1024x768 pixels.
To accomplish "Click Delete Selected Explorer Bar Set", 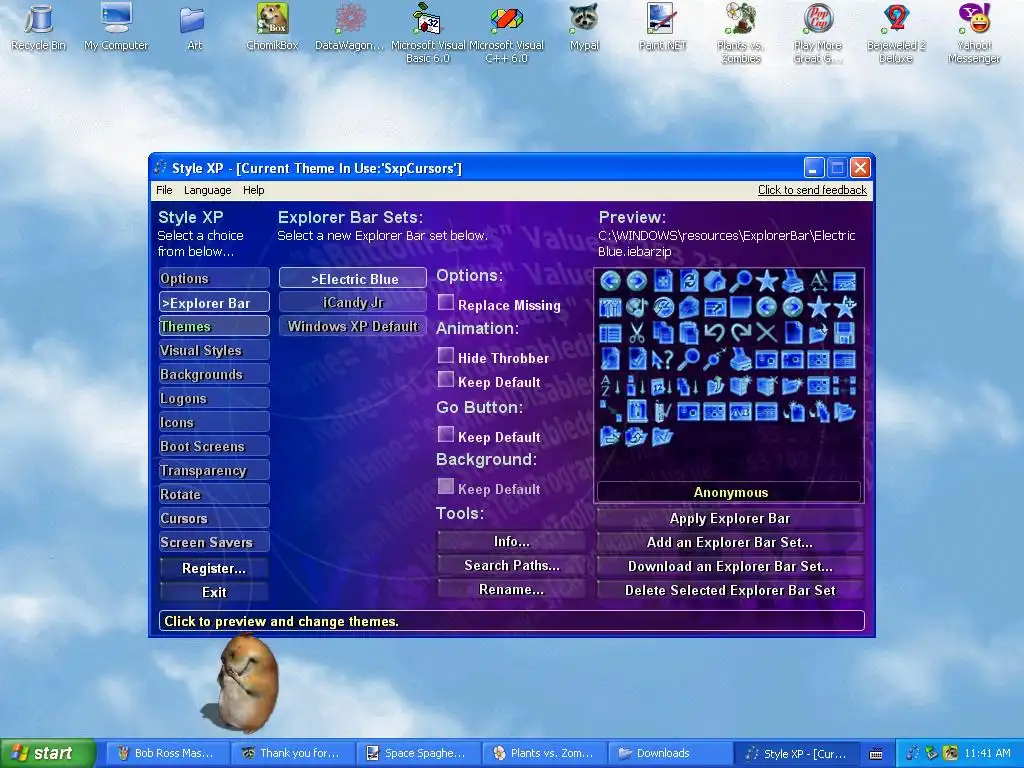I will pos(730,590).
